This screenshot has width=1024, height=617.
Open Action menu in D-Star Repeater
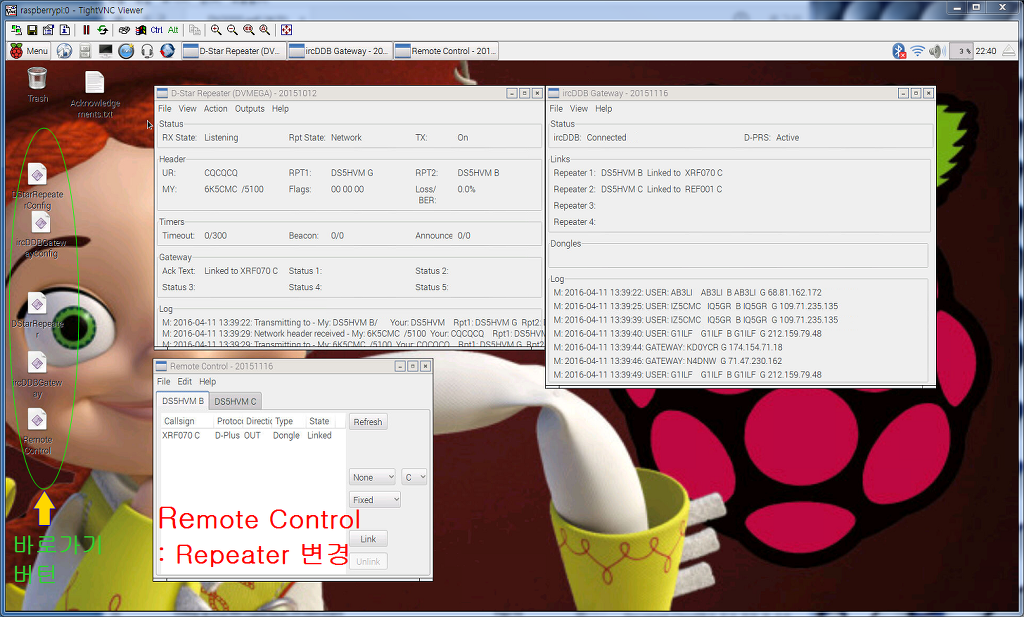(216, 108)
